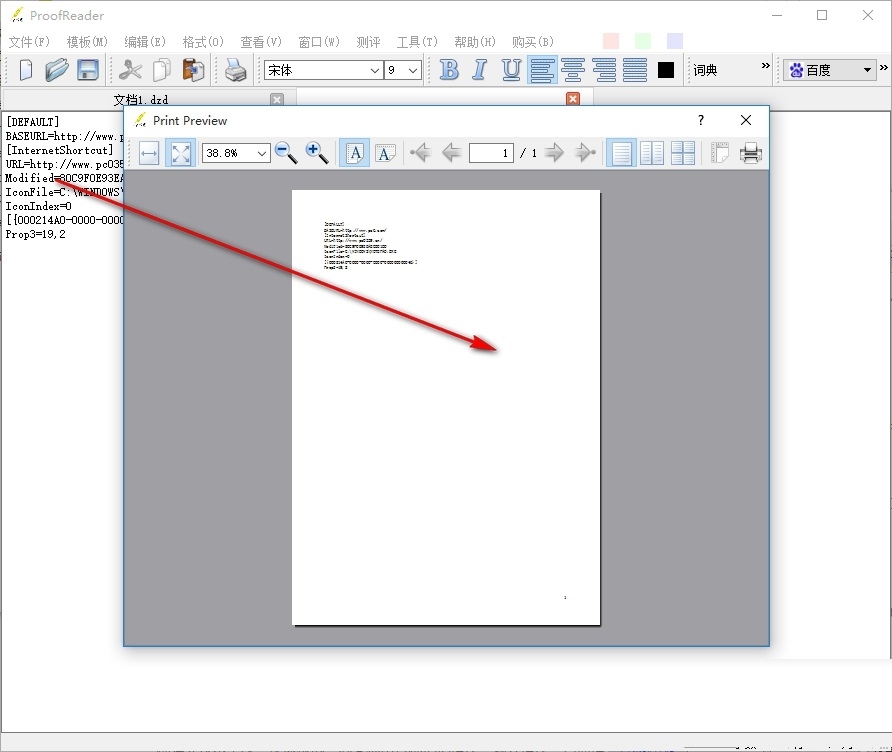Toggle Portrait orientation in preview

pos(355,153)
